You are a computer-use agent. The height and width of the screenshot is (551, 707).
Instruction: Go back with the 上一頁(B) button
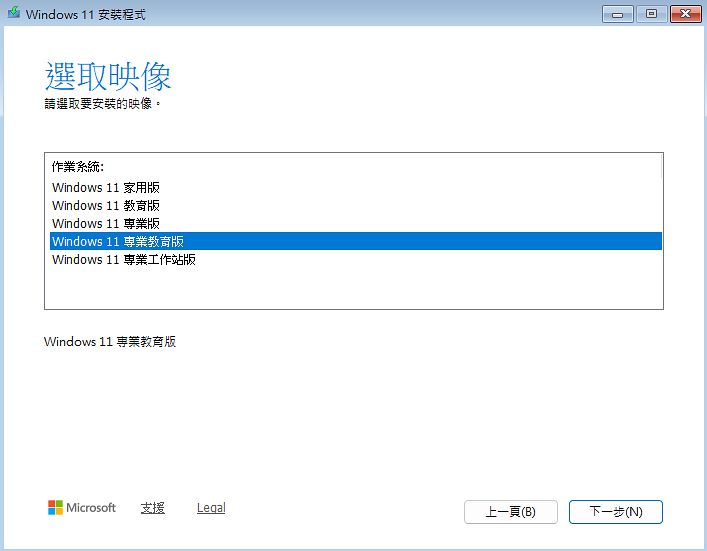pos(510,512)
